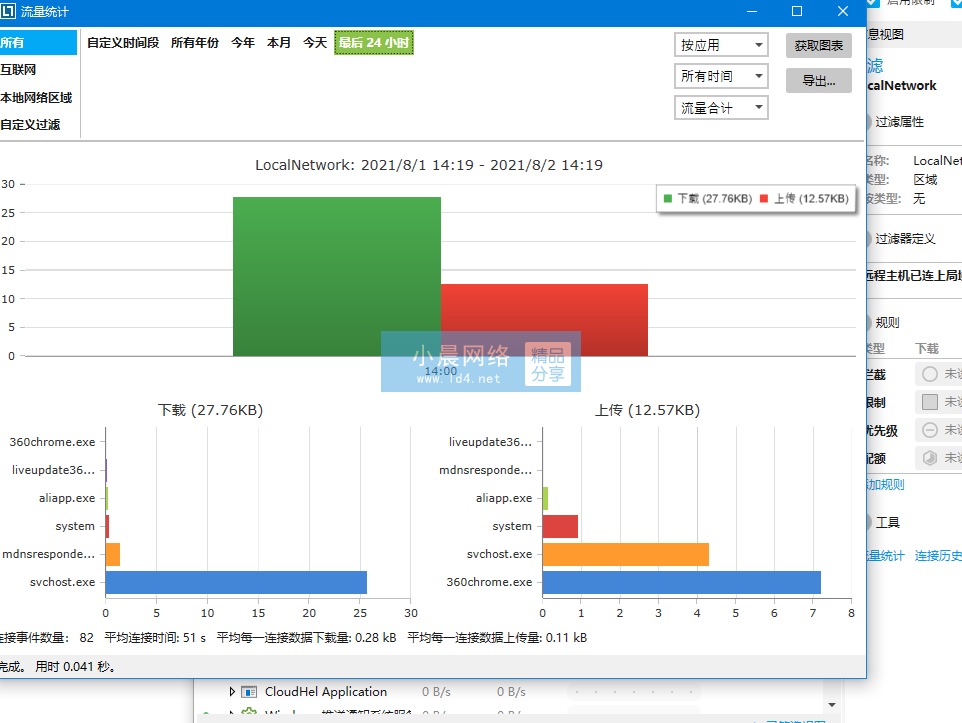The height and width of the screenshot is (723, 962).
Task: Click the green 下载 legend swatch
Action: (668, 198)
